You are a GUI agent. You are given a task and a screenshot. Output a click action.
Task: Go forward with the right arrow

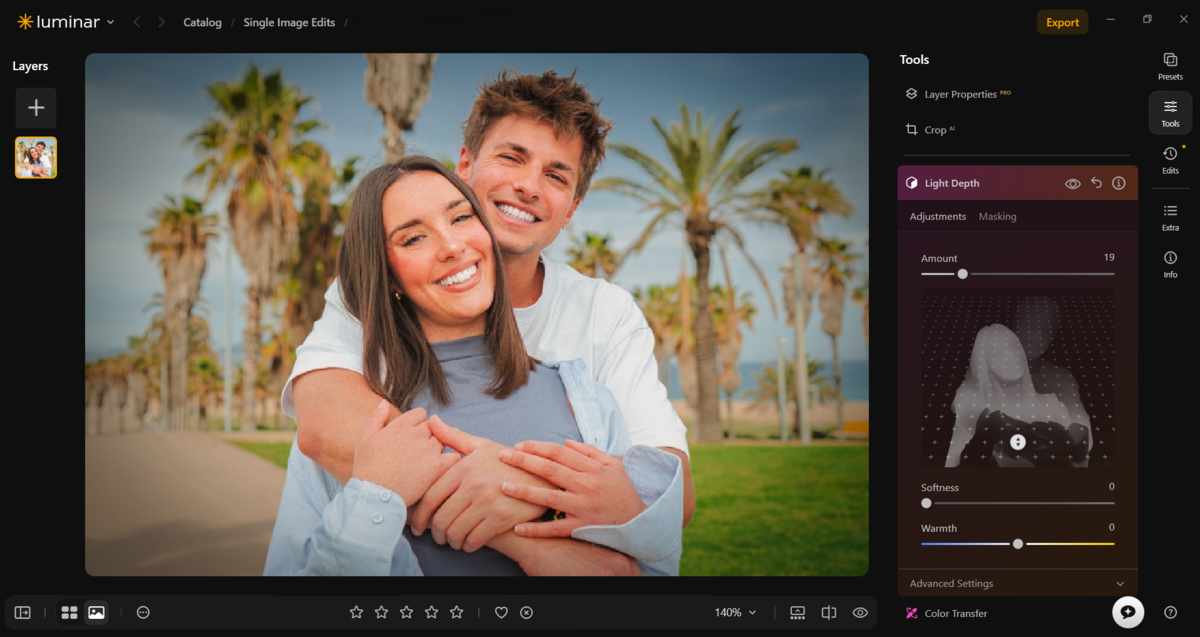click(x=161, y=22)
